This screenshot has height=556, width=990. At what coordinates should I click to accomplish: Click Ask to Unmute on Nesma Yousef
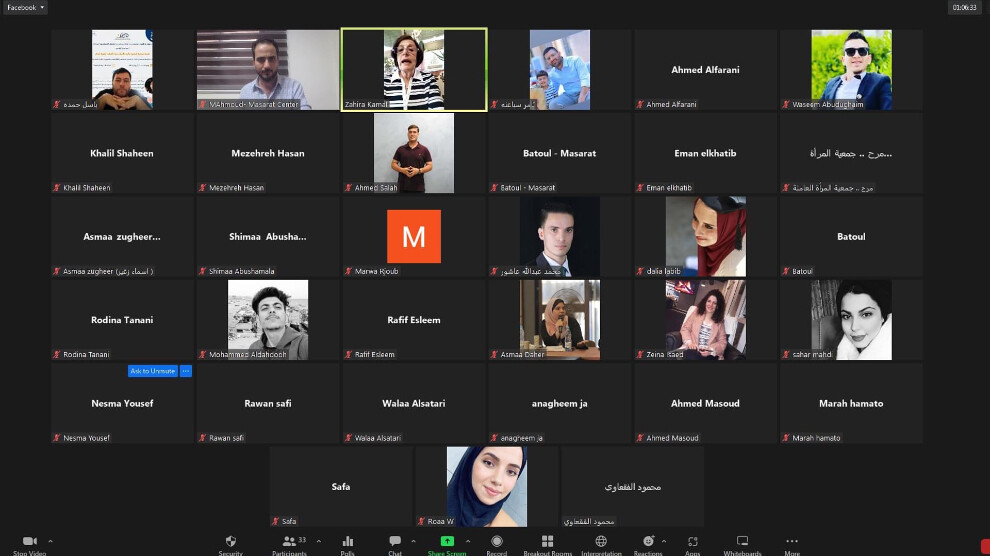point(152,371)
